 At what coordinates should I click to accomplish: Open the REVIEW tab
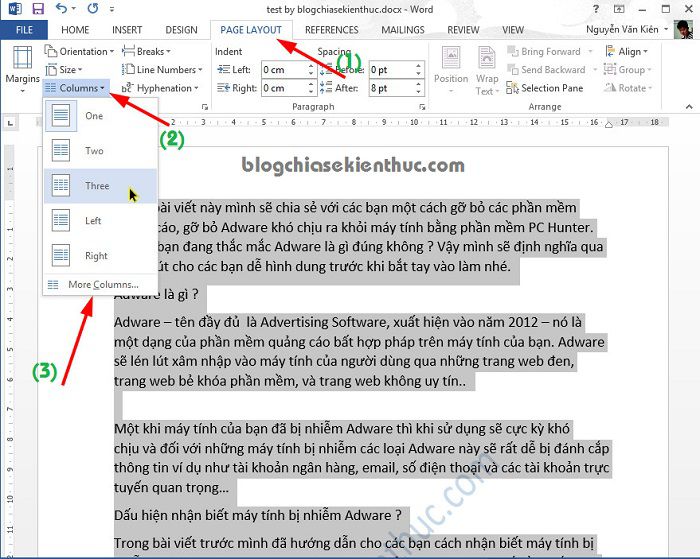[x=463, y=30]
